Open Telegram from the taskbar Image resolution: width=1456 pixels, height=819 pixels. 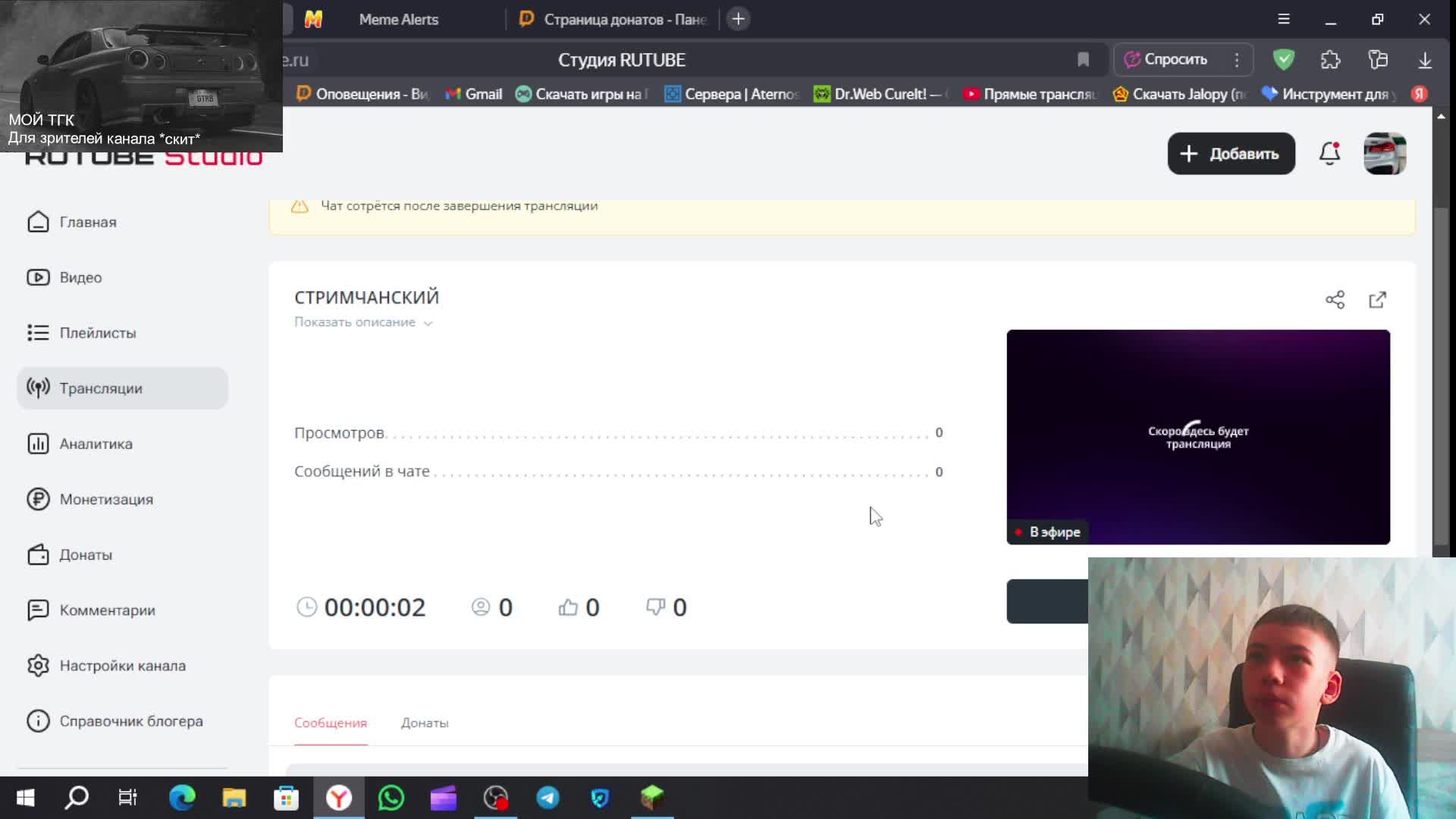click(548, 798)
